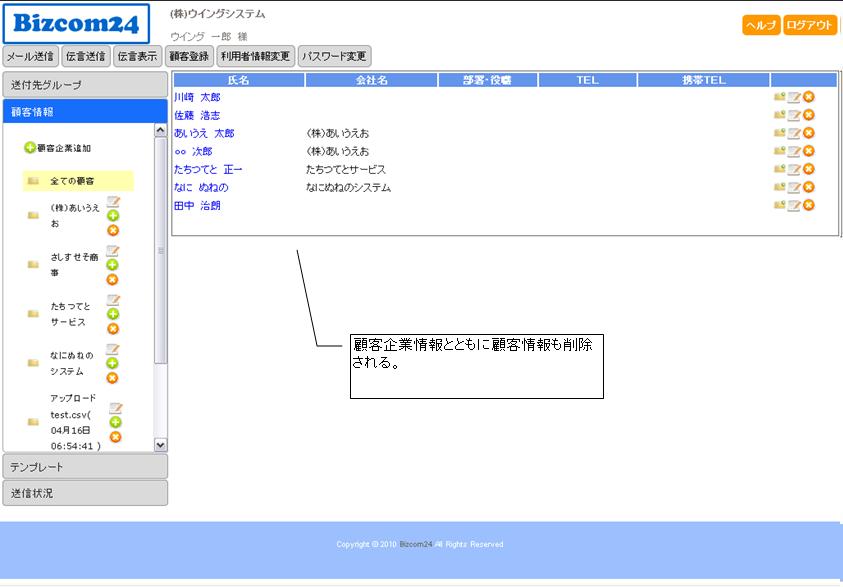Click the green plus icon beside たちつてとサービス
Screen dimensions: 843x587
[113, 314]
